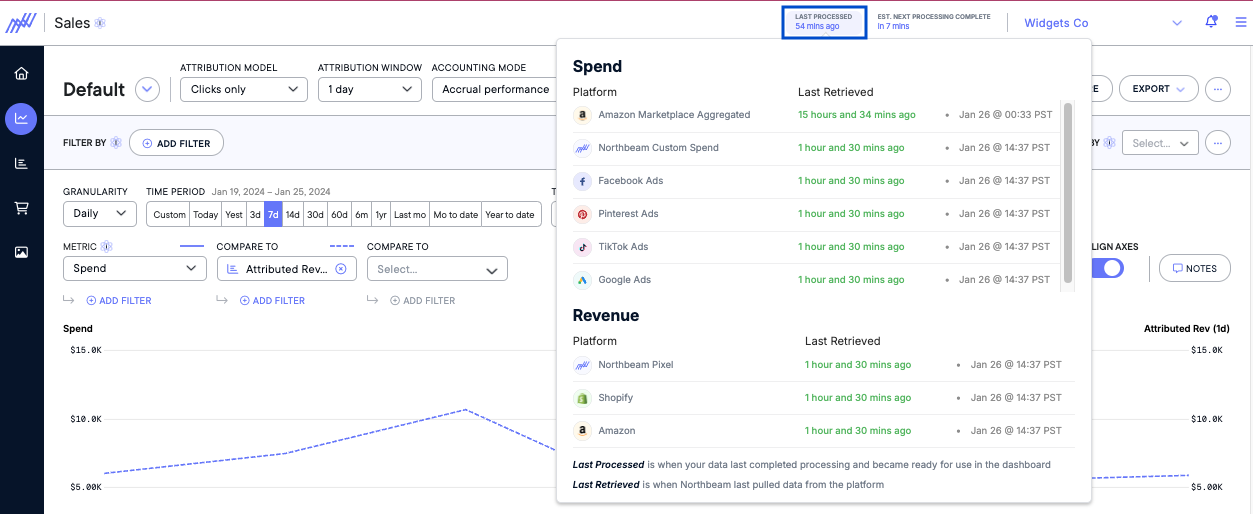The image size is (1253, 514).
Task: Open the Select dropdown near top right filter
Action: 1160,143
